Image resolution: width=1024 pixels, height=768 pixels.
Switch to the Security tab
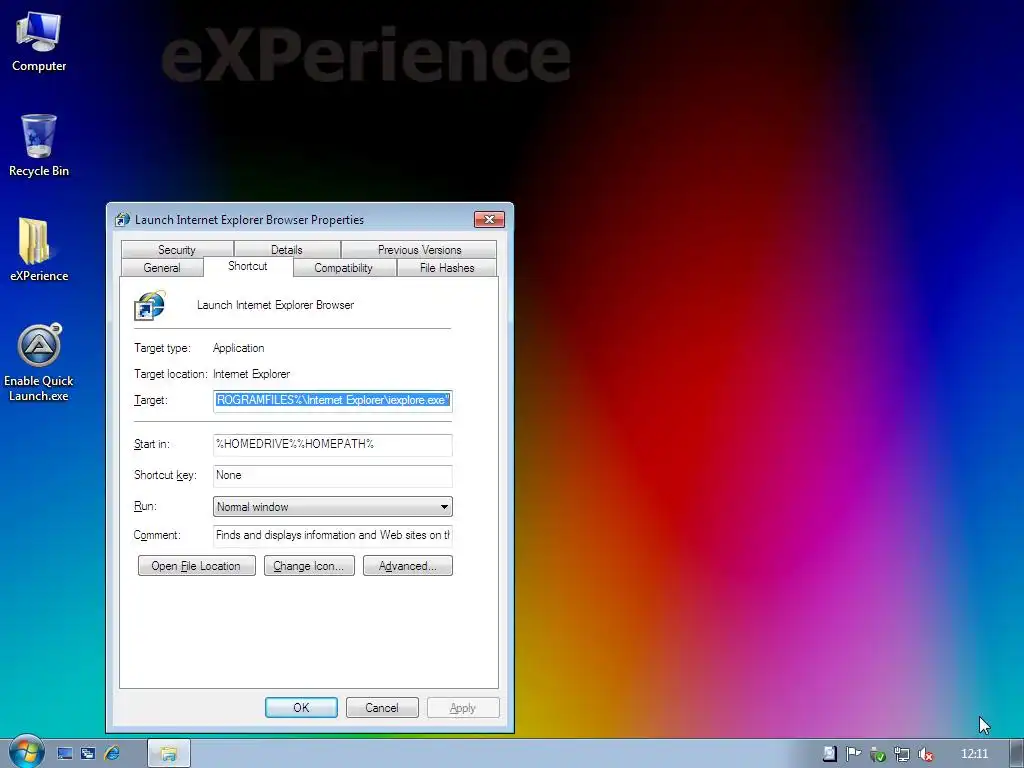[x=176, y=249]
